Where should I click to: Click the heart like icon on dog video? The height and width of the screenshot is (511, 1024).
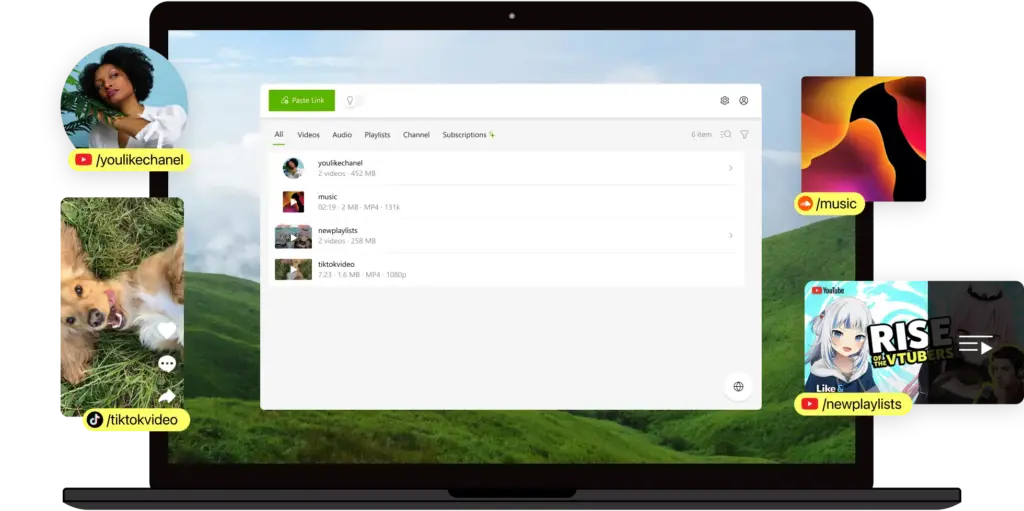click(167, 330)
